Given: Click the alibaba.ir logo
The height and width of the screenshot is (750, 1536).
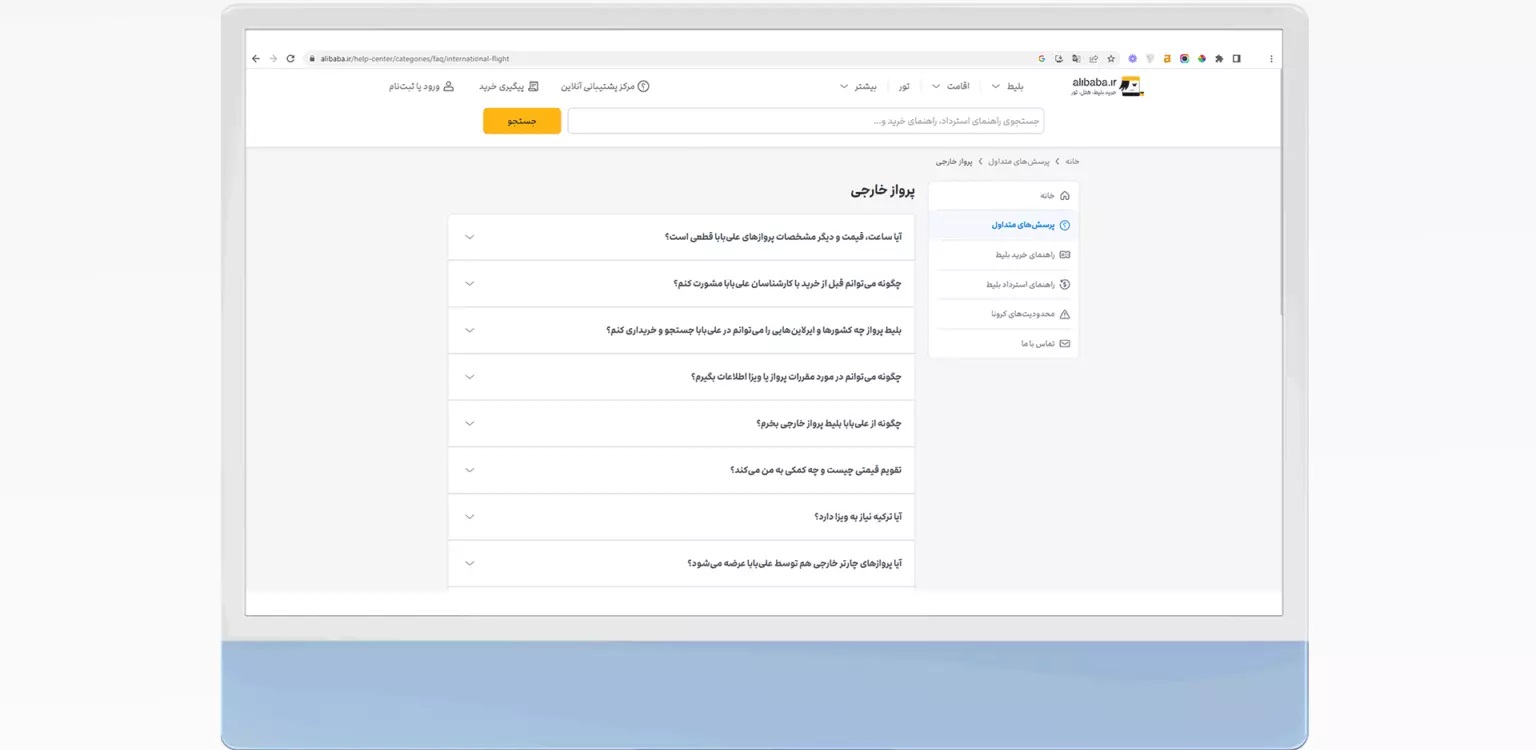Looking at the screenshot, I should click(1107, 86).
